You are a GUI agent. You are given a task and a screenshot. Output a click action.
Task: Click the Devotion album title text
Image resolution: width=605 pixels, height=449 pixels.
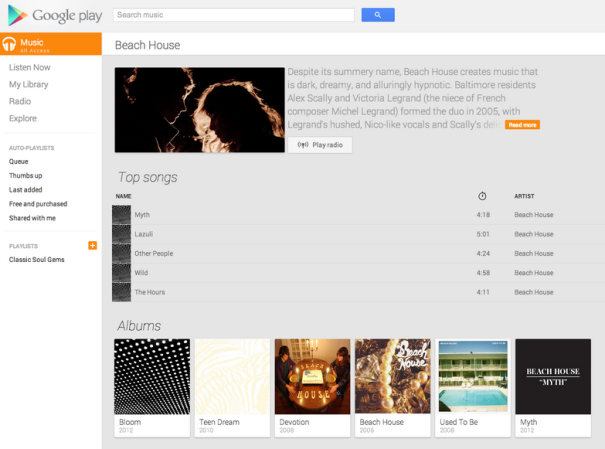[294, 422]
